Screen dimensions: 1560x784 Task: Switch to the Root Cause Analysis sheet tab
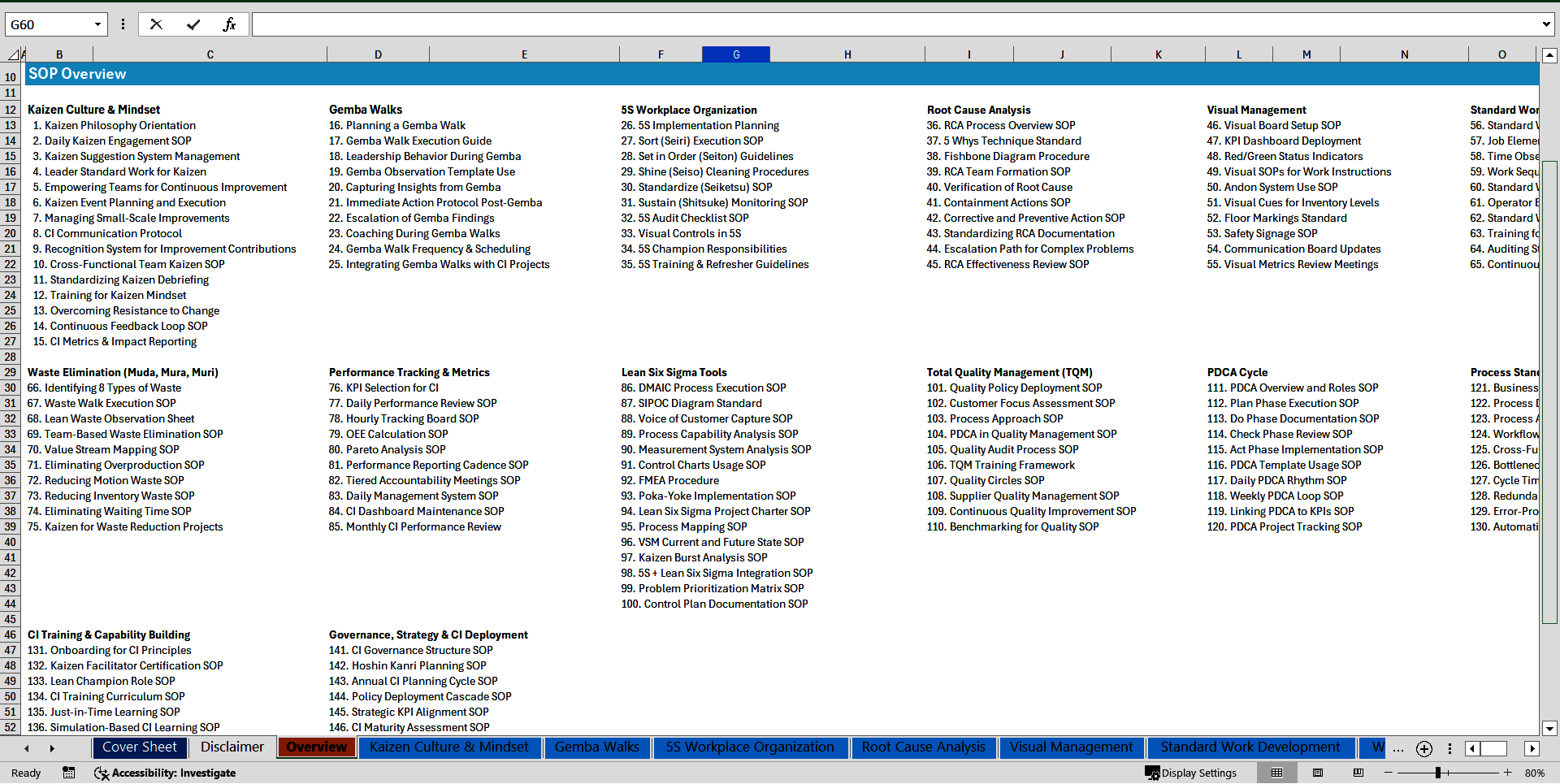tap(923, 747)
